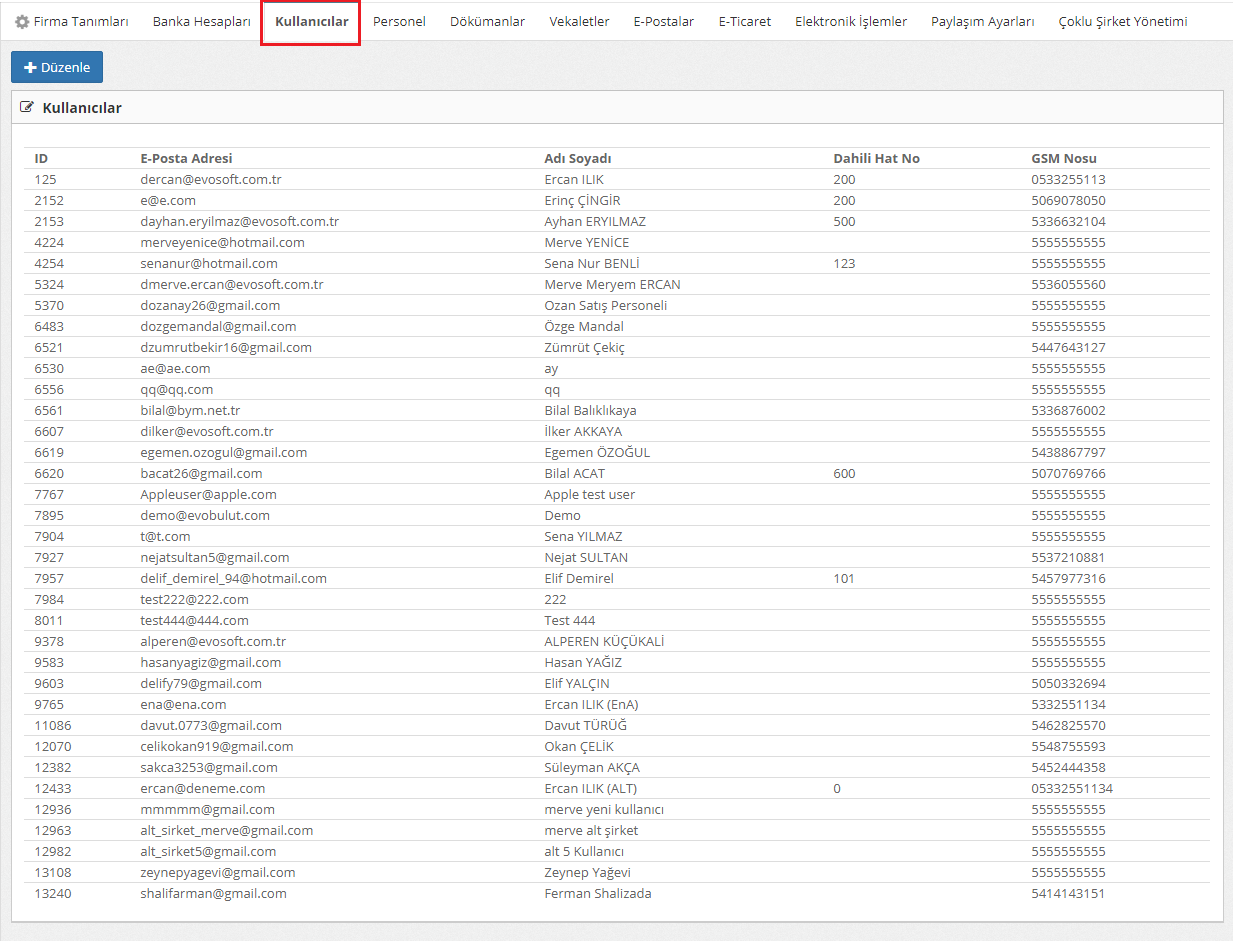Open Paylaşım Ayarları tab
The image size is (1233, 941).
[x=982, y=21]
